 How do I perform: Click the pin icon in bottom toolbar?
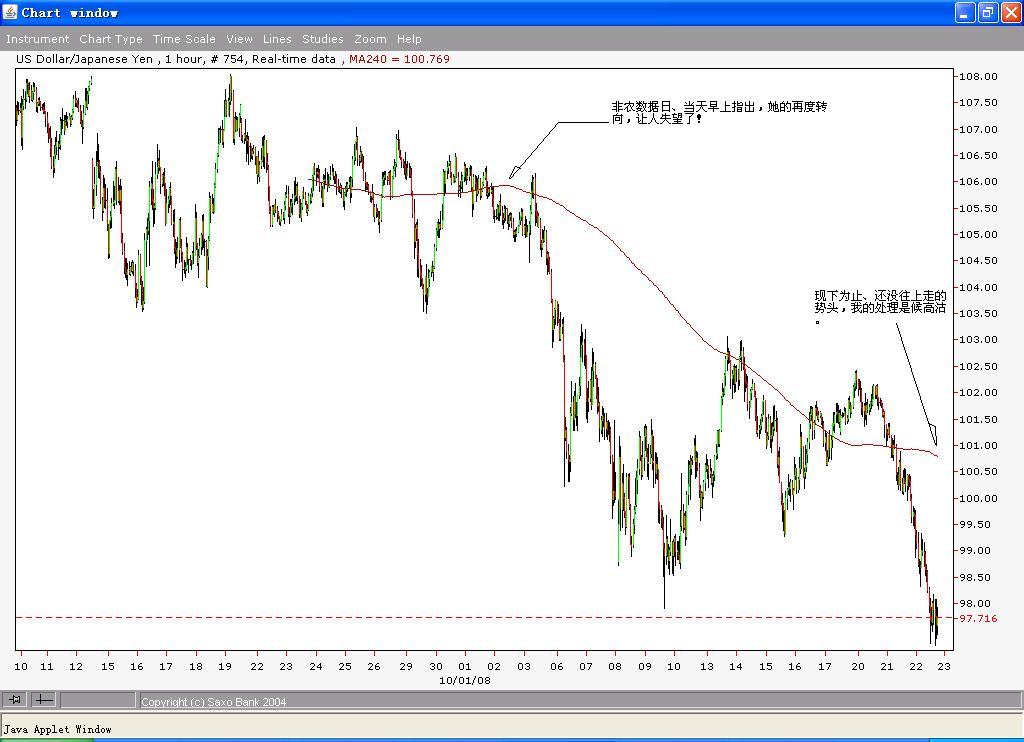click(x=14, y=700)
